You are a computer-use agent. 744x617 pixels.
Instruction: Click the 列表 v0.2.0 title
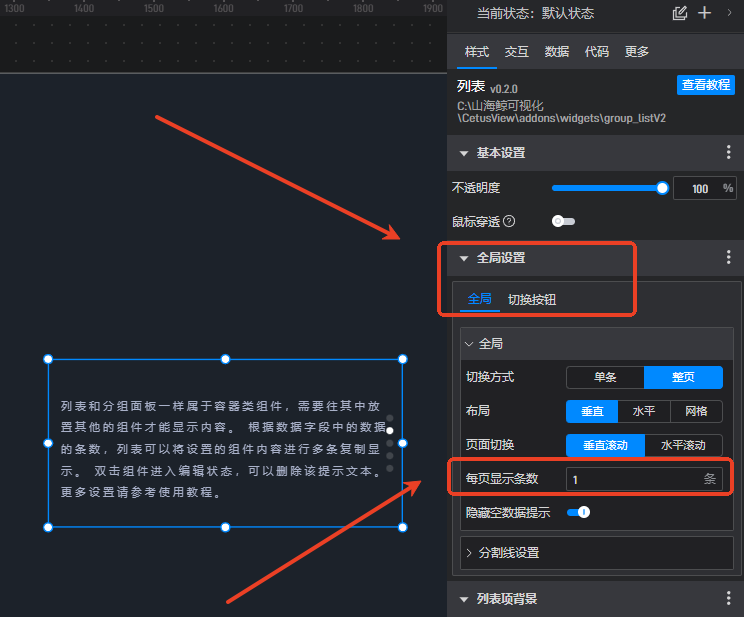pos(487,87)
